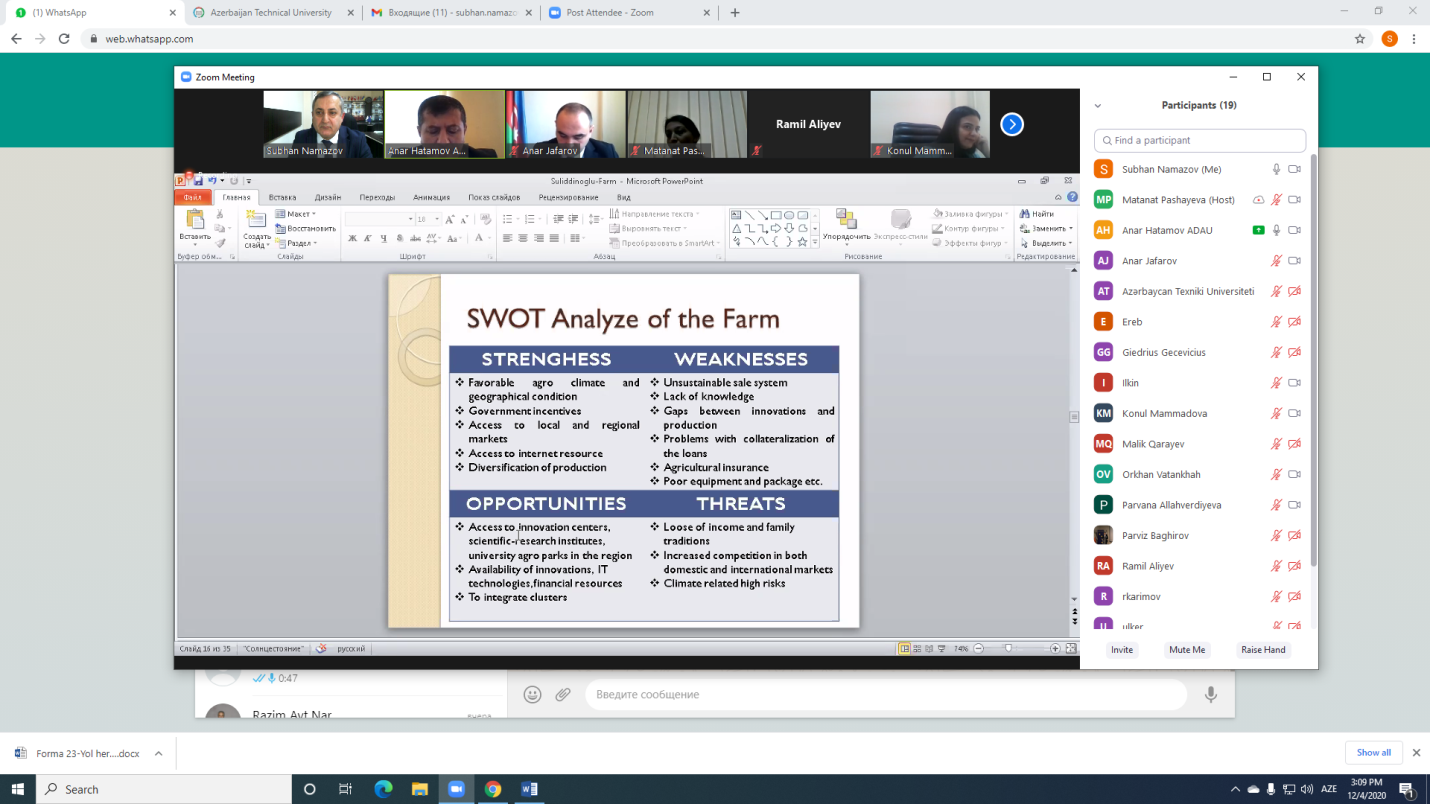This screenshot has width=1430, height=804.
Task: Click the Найти find tool in PowerPoint
Action: (x=1036, y=214)
